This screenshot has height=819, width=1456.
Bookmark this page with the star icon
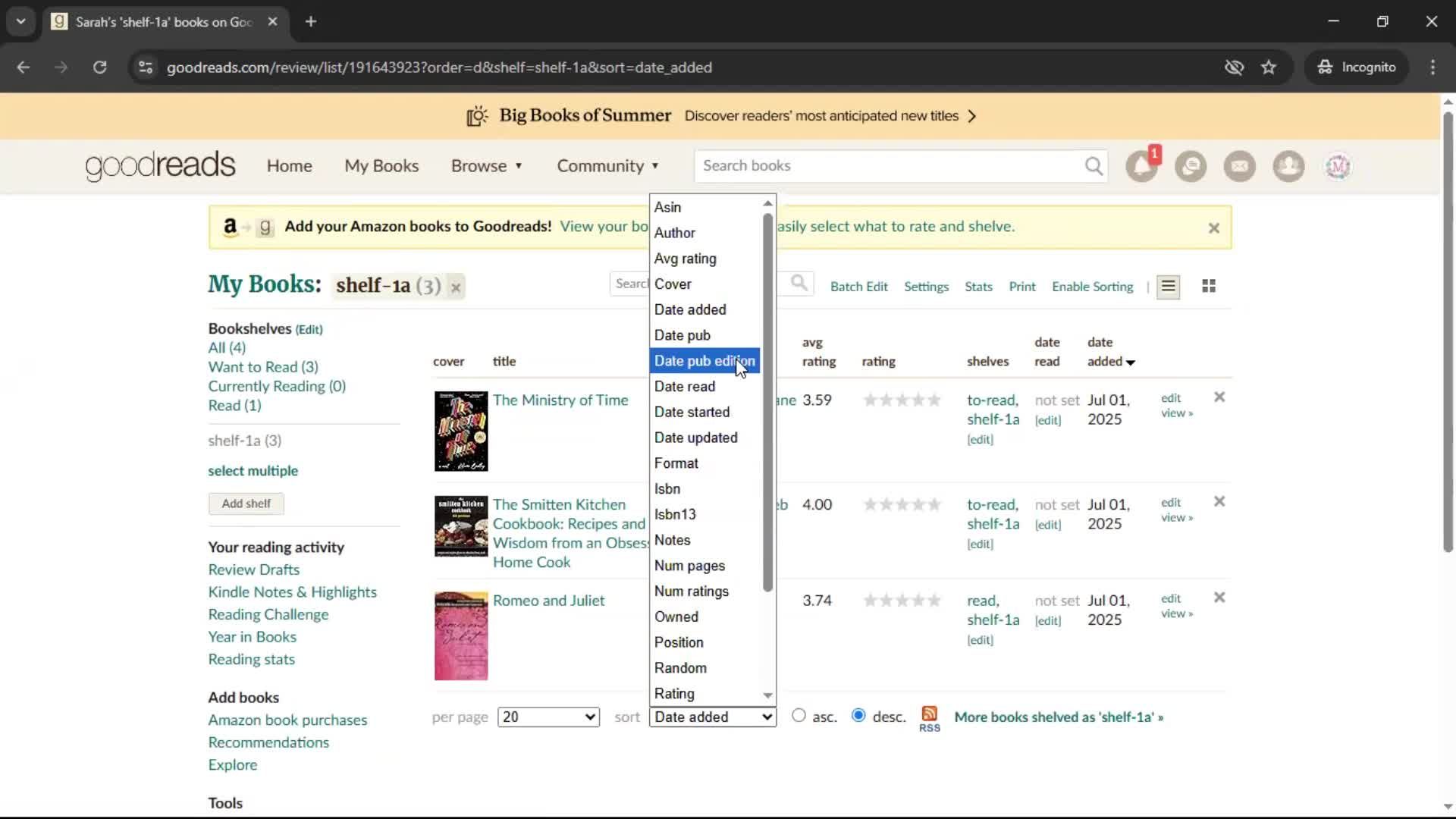click(x=1269, y=67)
